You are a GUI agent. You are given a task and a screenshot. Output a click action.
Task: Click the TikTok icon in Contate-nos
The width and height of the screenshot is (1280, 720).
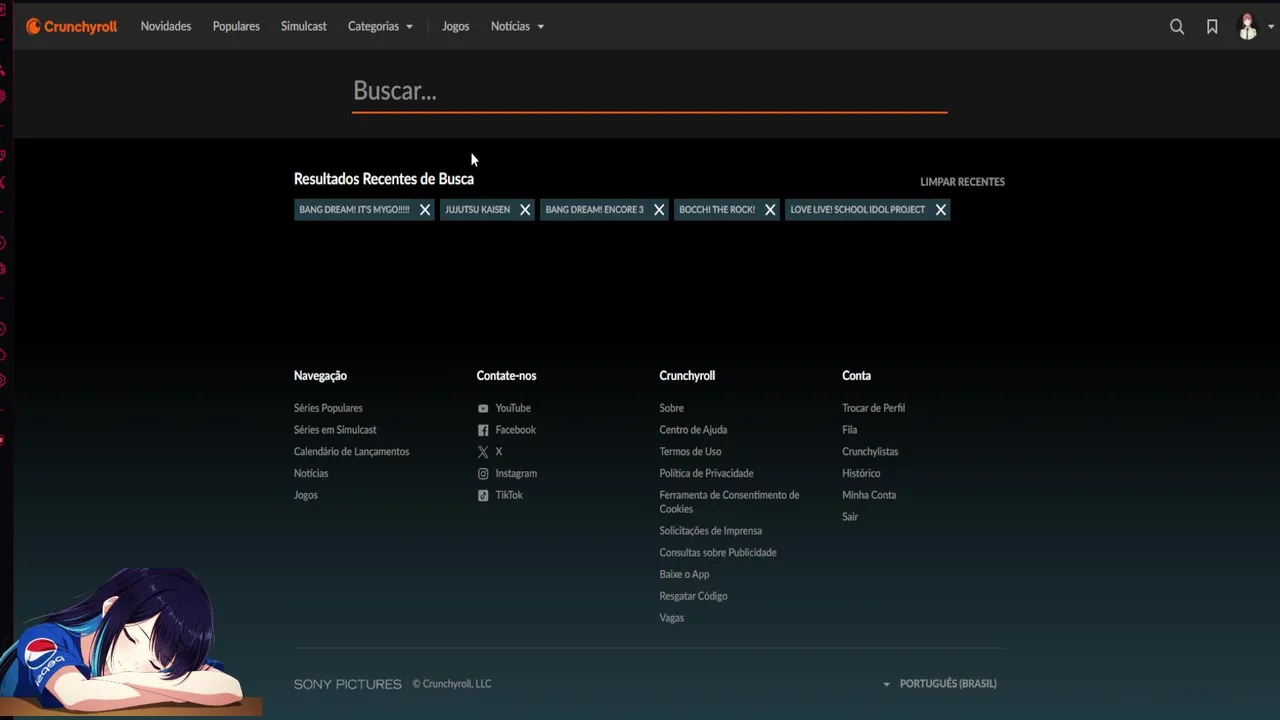click(x=483, y=495)
